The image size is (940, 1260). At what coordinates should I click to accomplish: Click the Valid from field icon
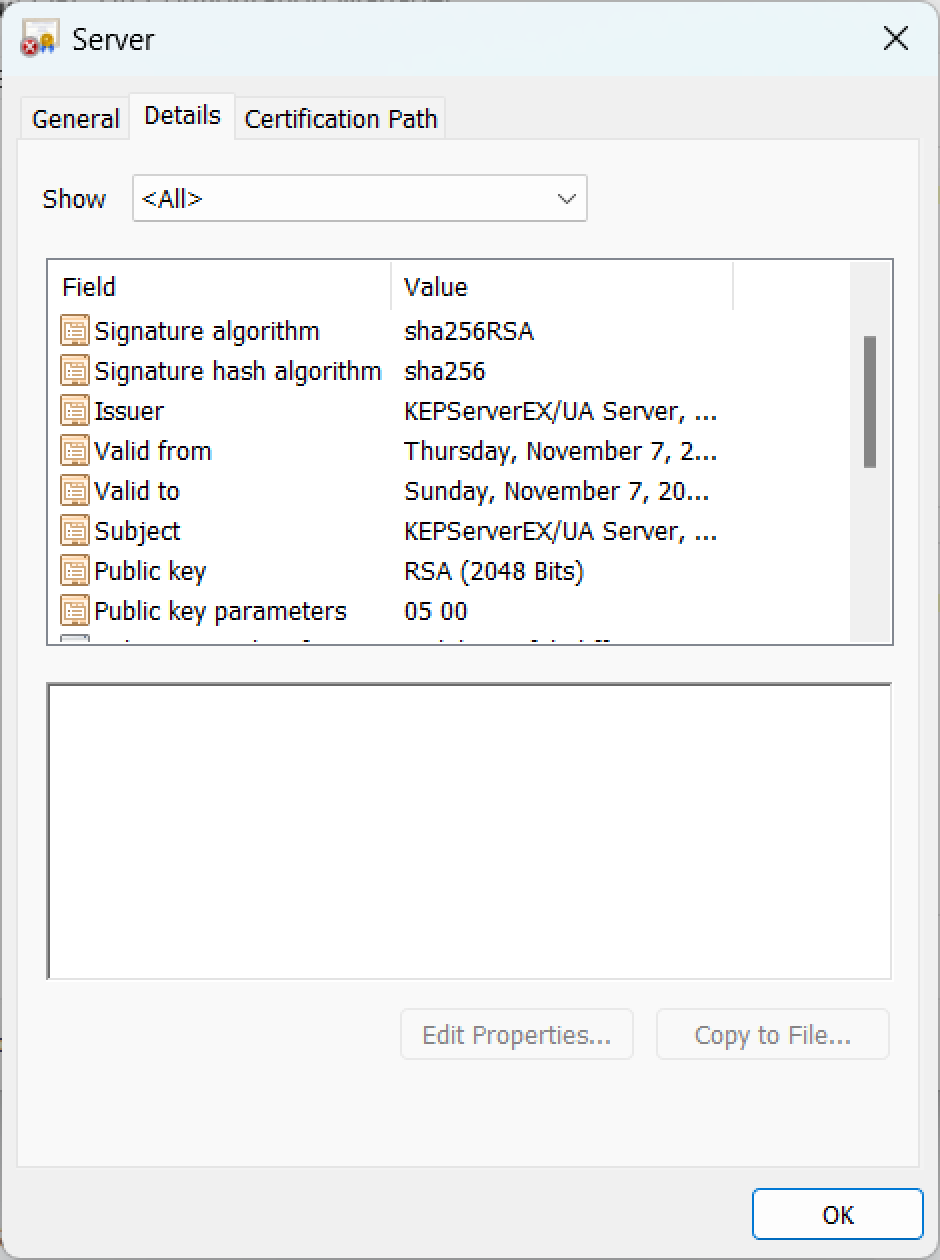pos(75,451)
